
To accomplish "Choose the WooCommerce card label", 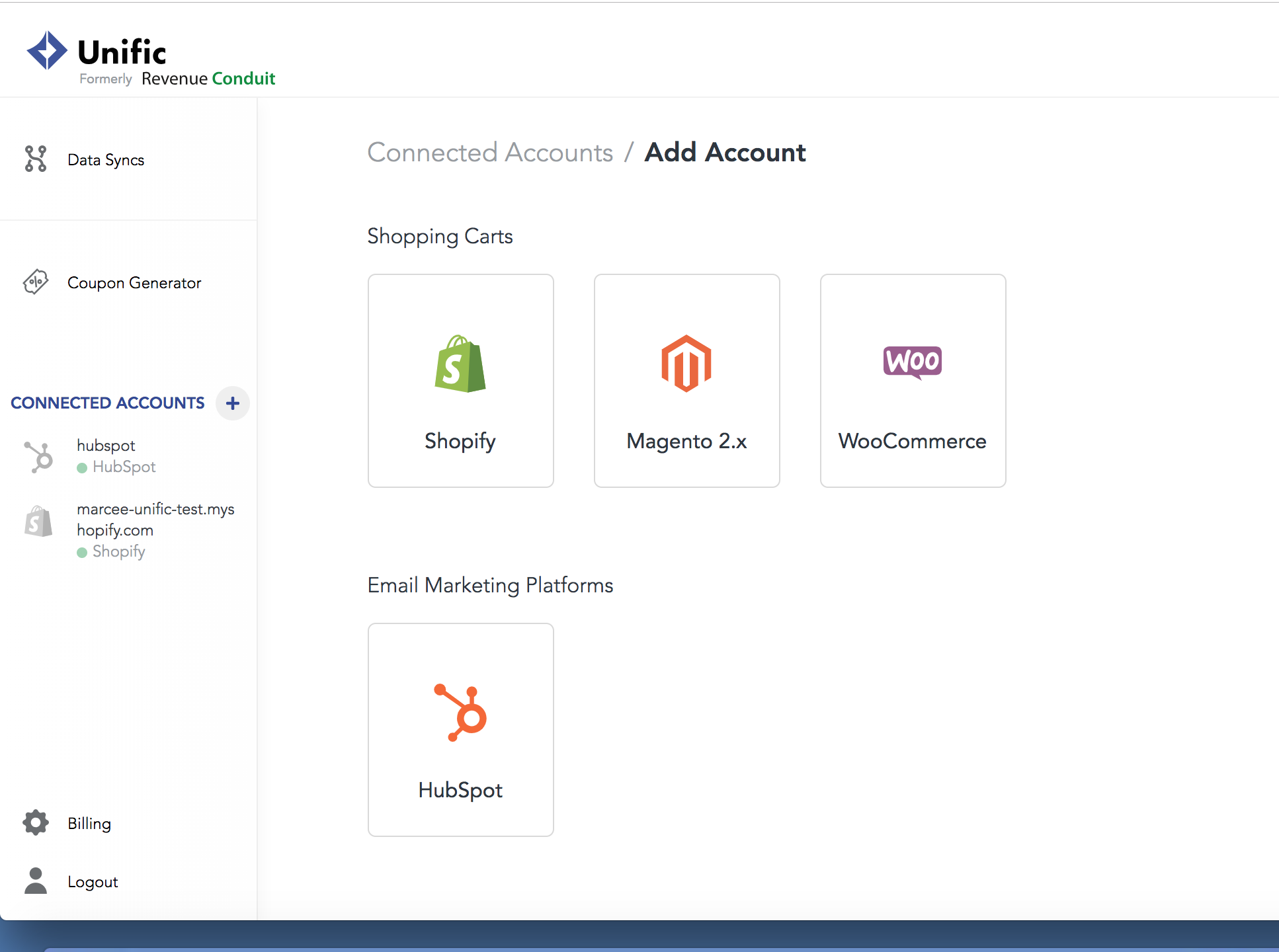I will [x=913, y=441].
